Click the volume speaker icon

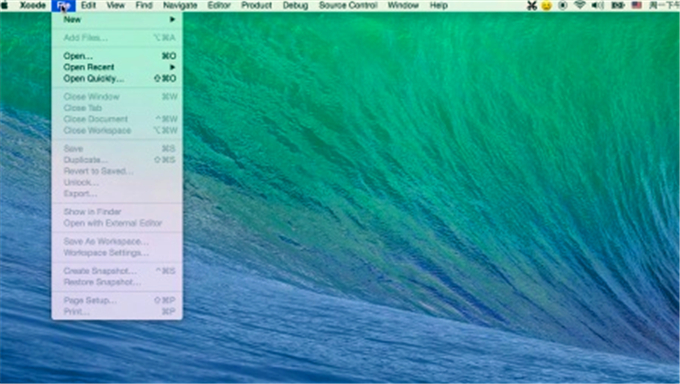598,6
